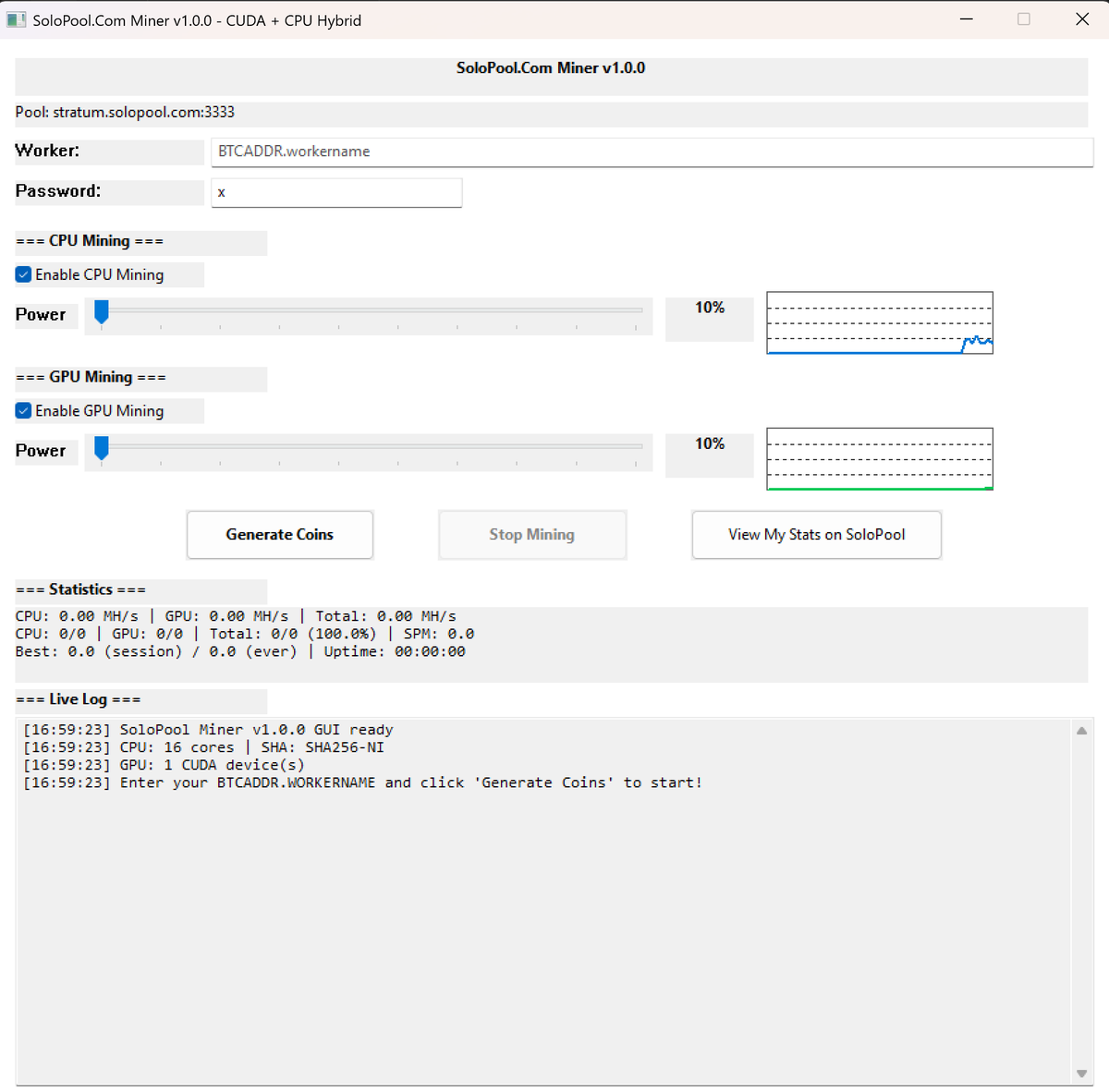The image size is (1109, 1092).
Task: Click the SoloPool Miner title bar icon
Action: coord(16,18)
